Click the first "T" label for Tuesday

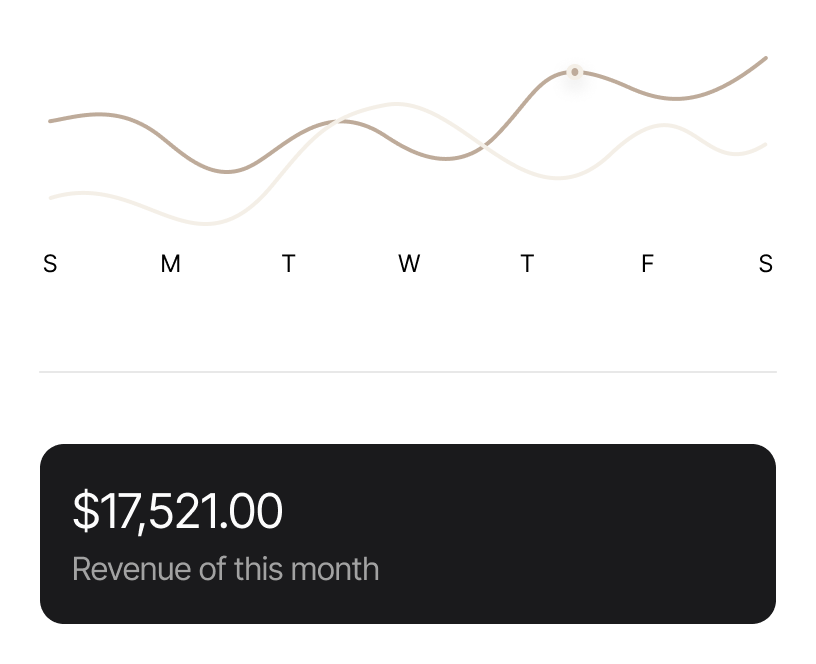(288, 264)
